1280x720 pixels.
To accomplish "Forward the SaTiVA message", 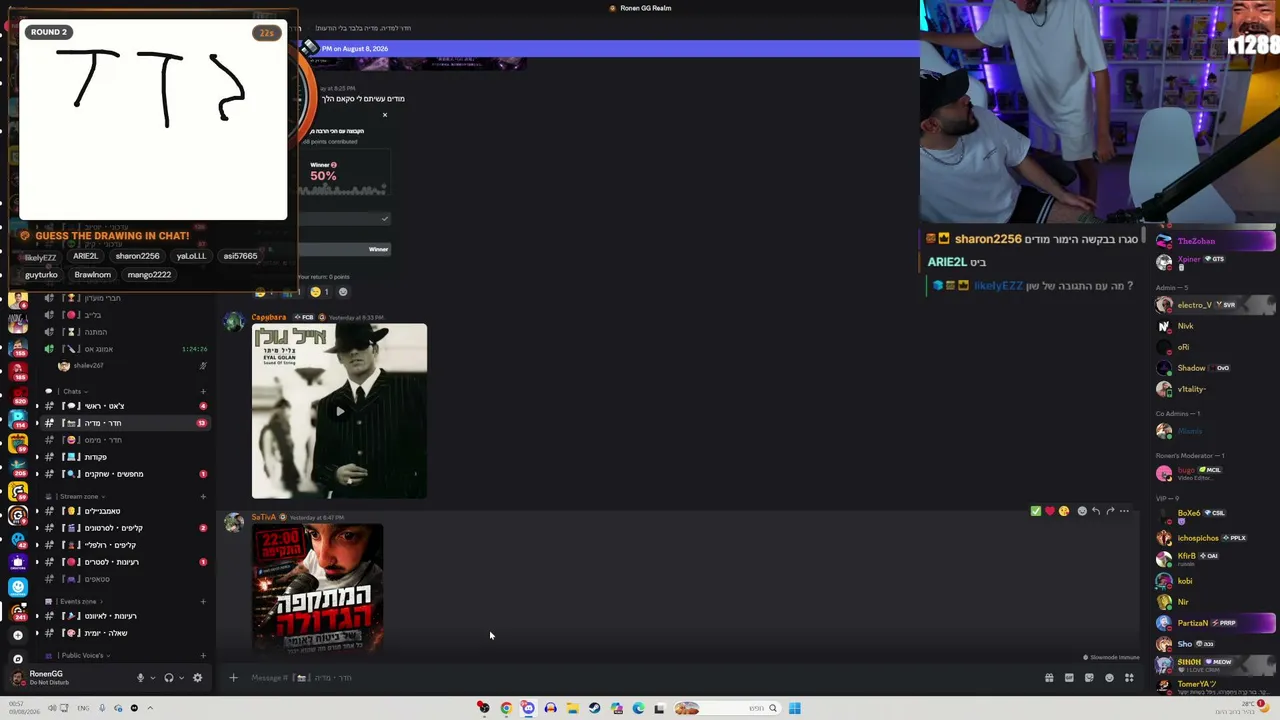I will pos(1110,511).
